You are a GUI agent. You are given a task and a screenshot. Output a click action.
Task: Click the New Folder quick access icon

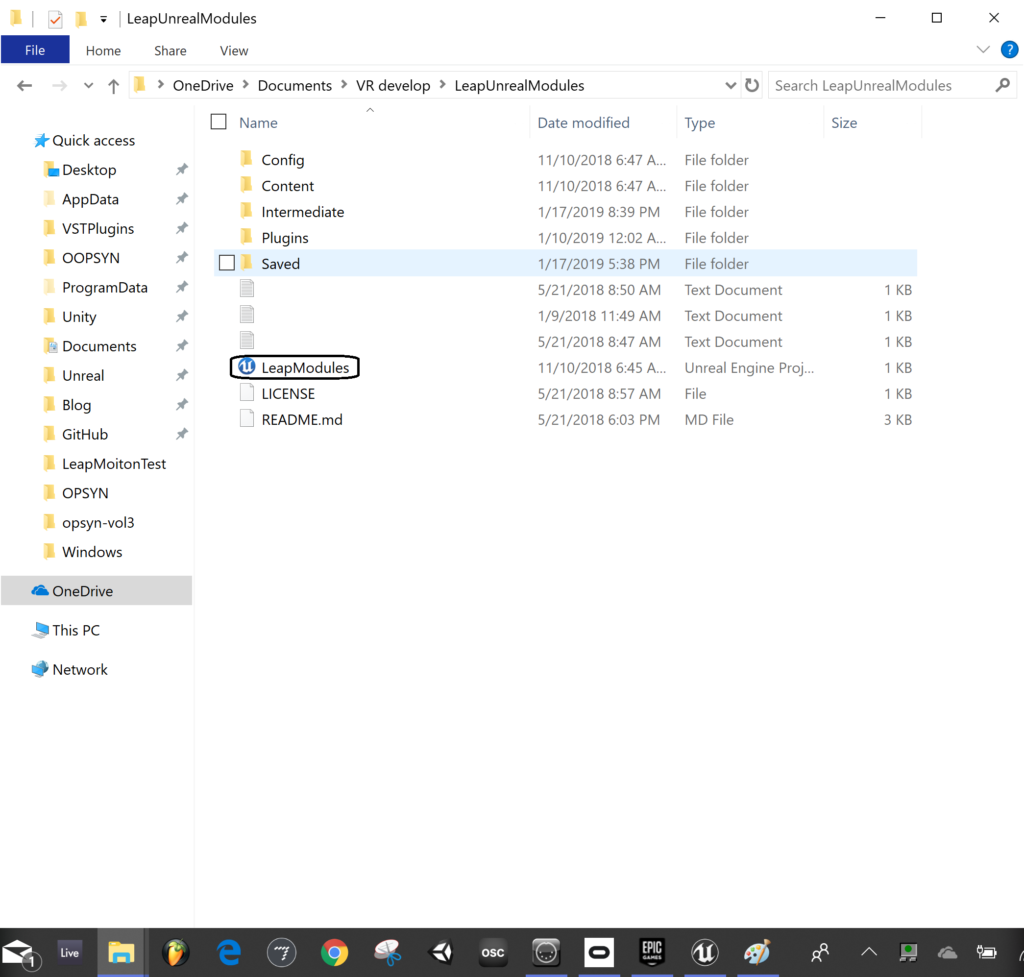(x=81, y=19)
